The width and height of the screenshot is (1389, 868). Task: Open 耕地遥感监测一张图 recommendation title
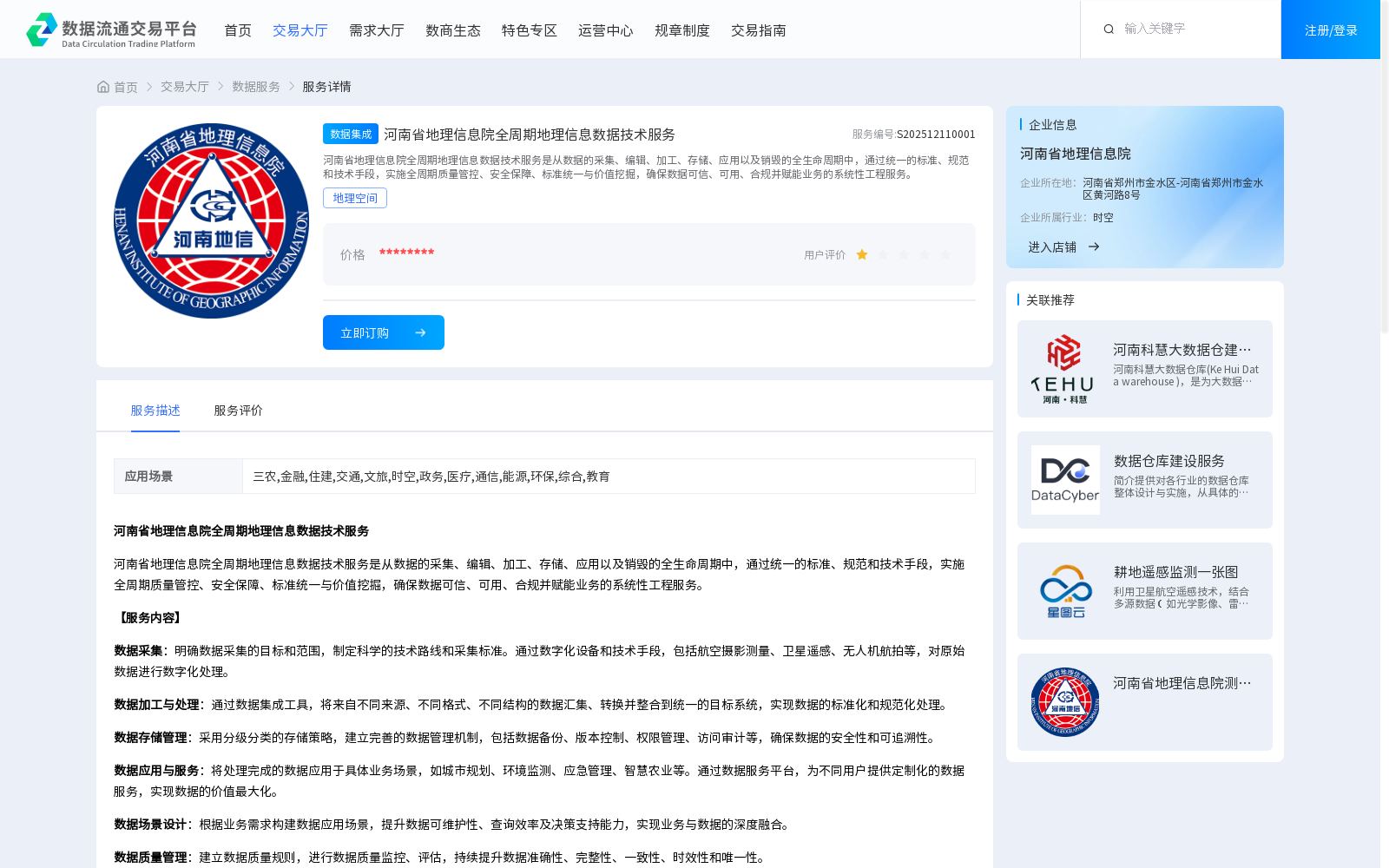pyautogui.click(x=1176, y=571)
